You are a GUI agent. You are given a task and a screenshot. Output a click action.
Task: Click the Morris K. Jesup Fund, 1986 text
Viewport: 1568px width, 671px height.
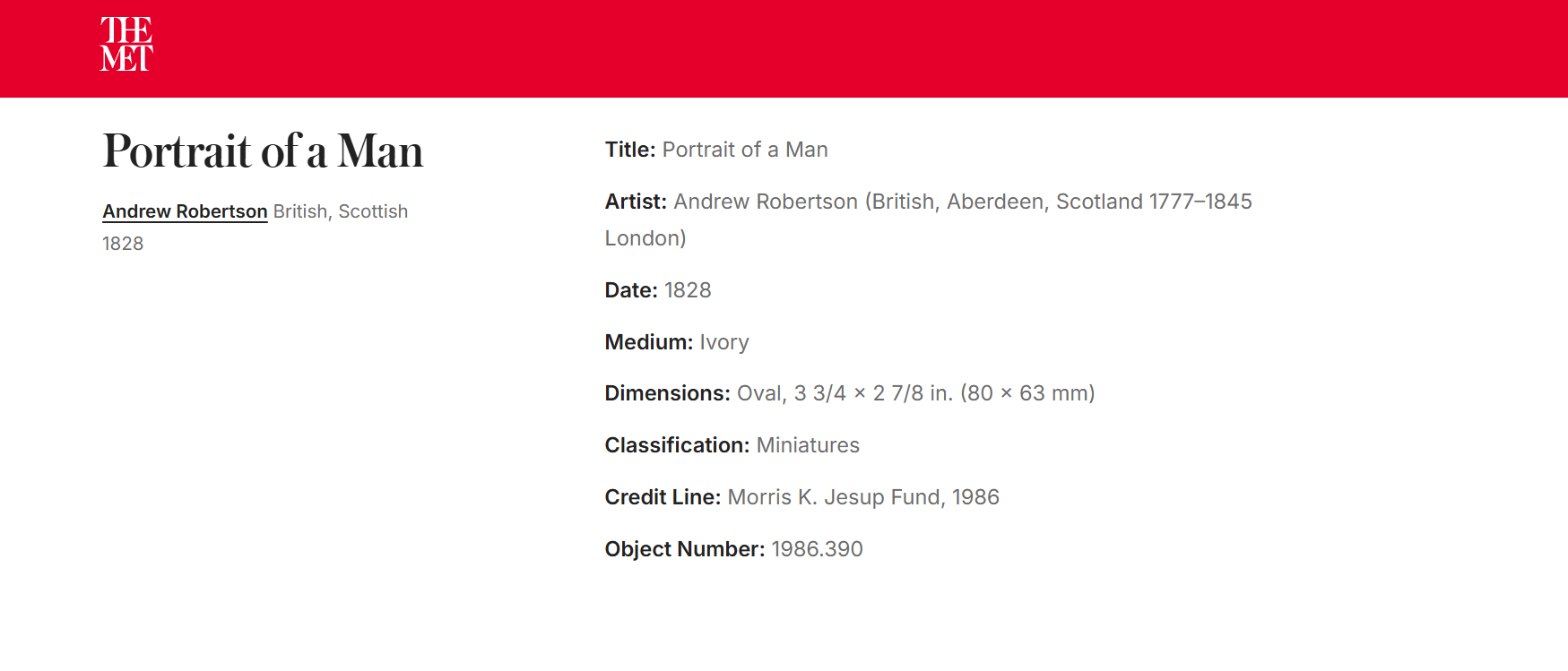click(863, 497)
